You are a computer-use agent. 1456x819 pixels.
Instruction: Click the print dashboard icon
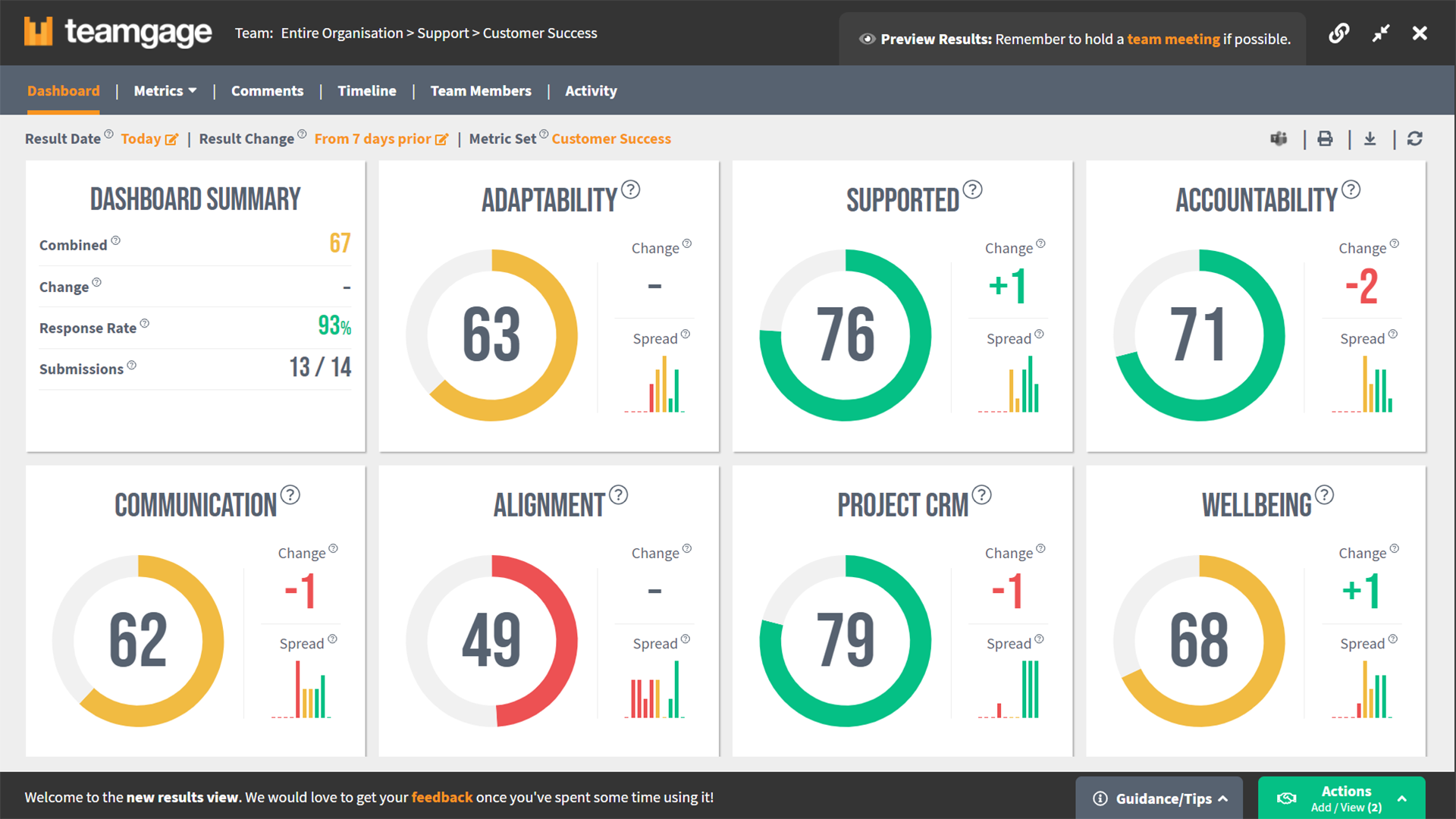(1325, 139)
